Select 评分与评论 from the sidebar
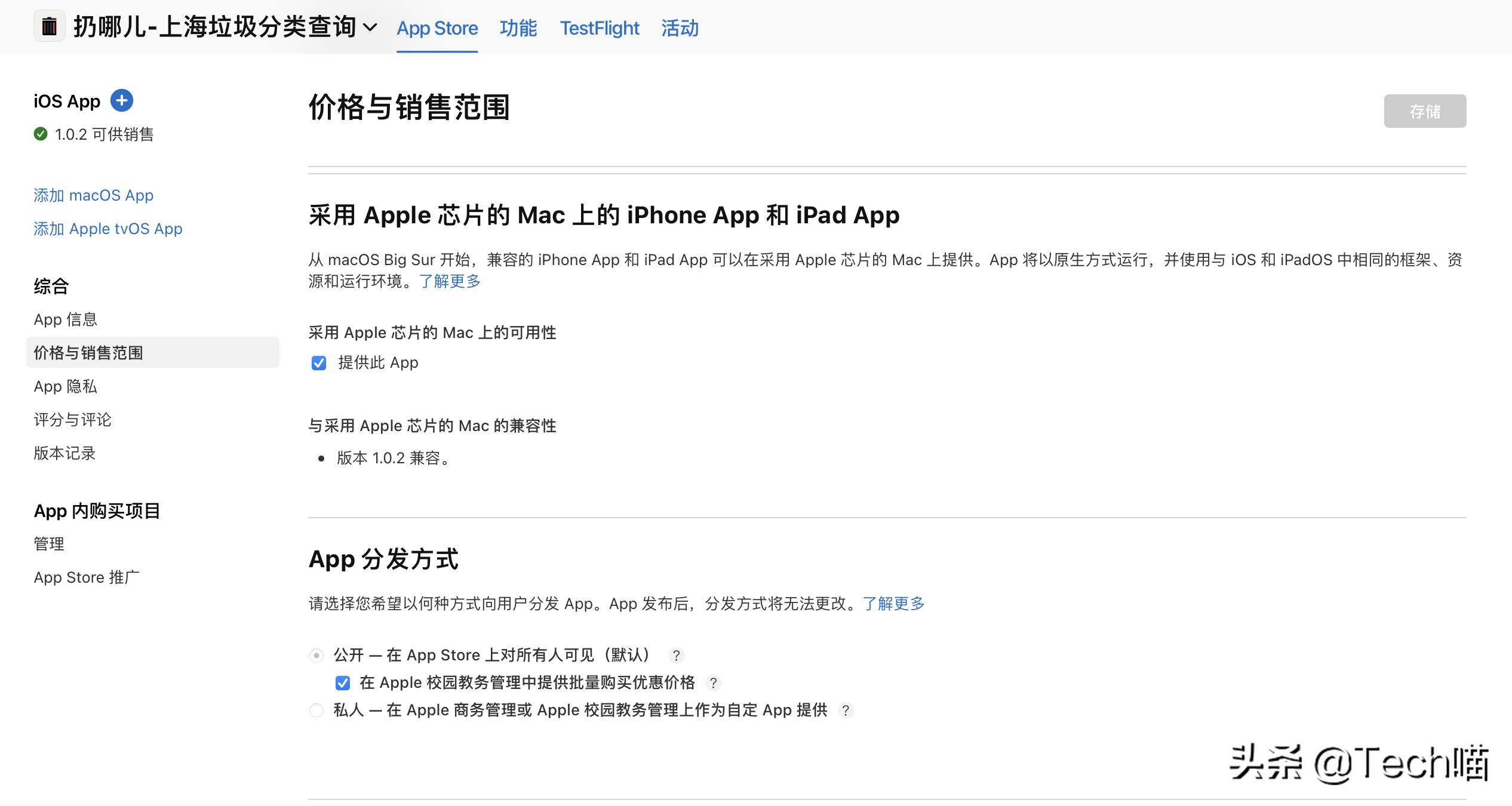This screenshot has width=1512, height=806. coord(72,420)
